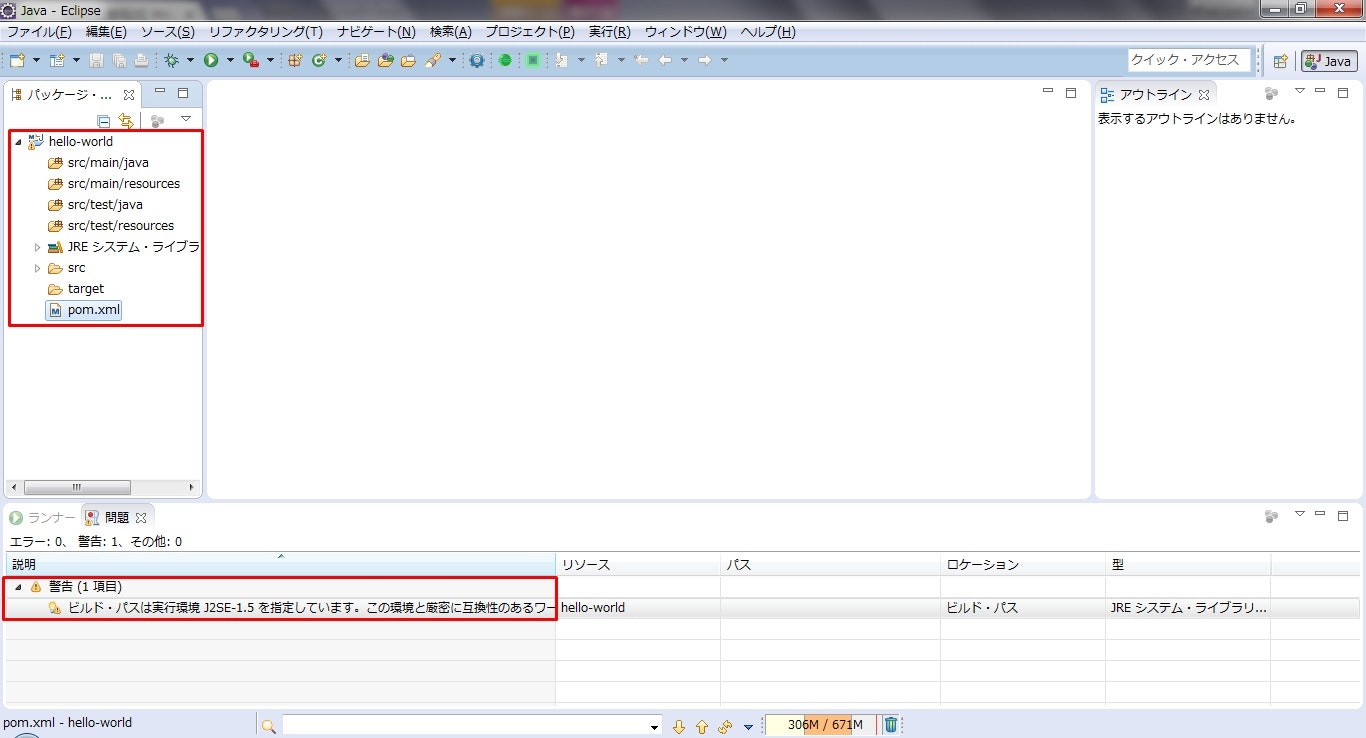This screenshot has width=1366, height=738.
Task: Open the ヘルプ(H) menu
Action: [768, 32]
